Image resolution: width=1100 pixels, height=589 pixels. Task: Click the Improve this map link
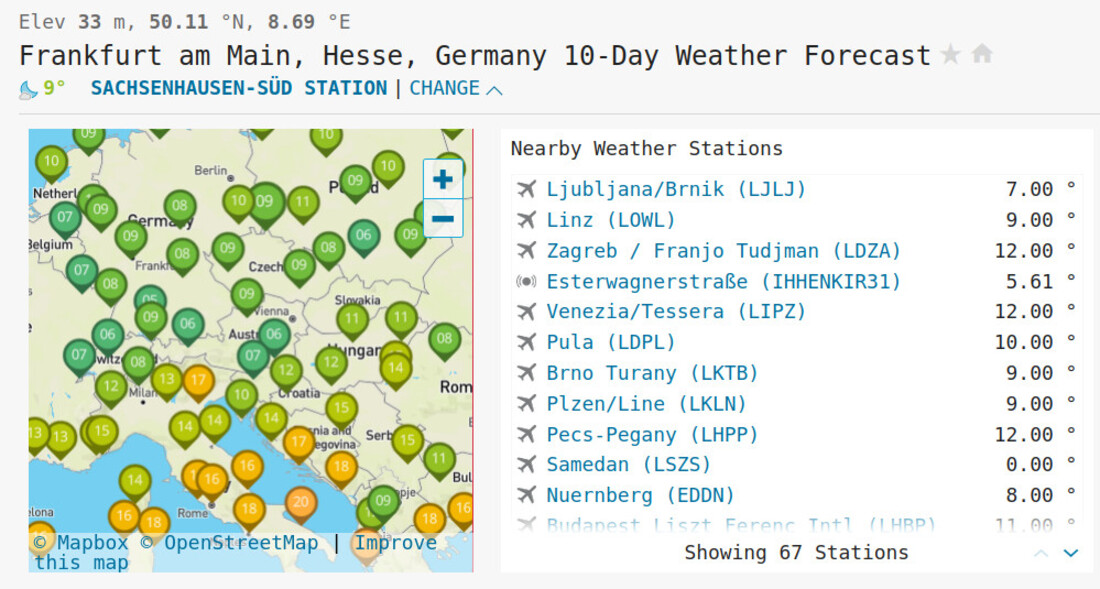tap(235, 553)
